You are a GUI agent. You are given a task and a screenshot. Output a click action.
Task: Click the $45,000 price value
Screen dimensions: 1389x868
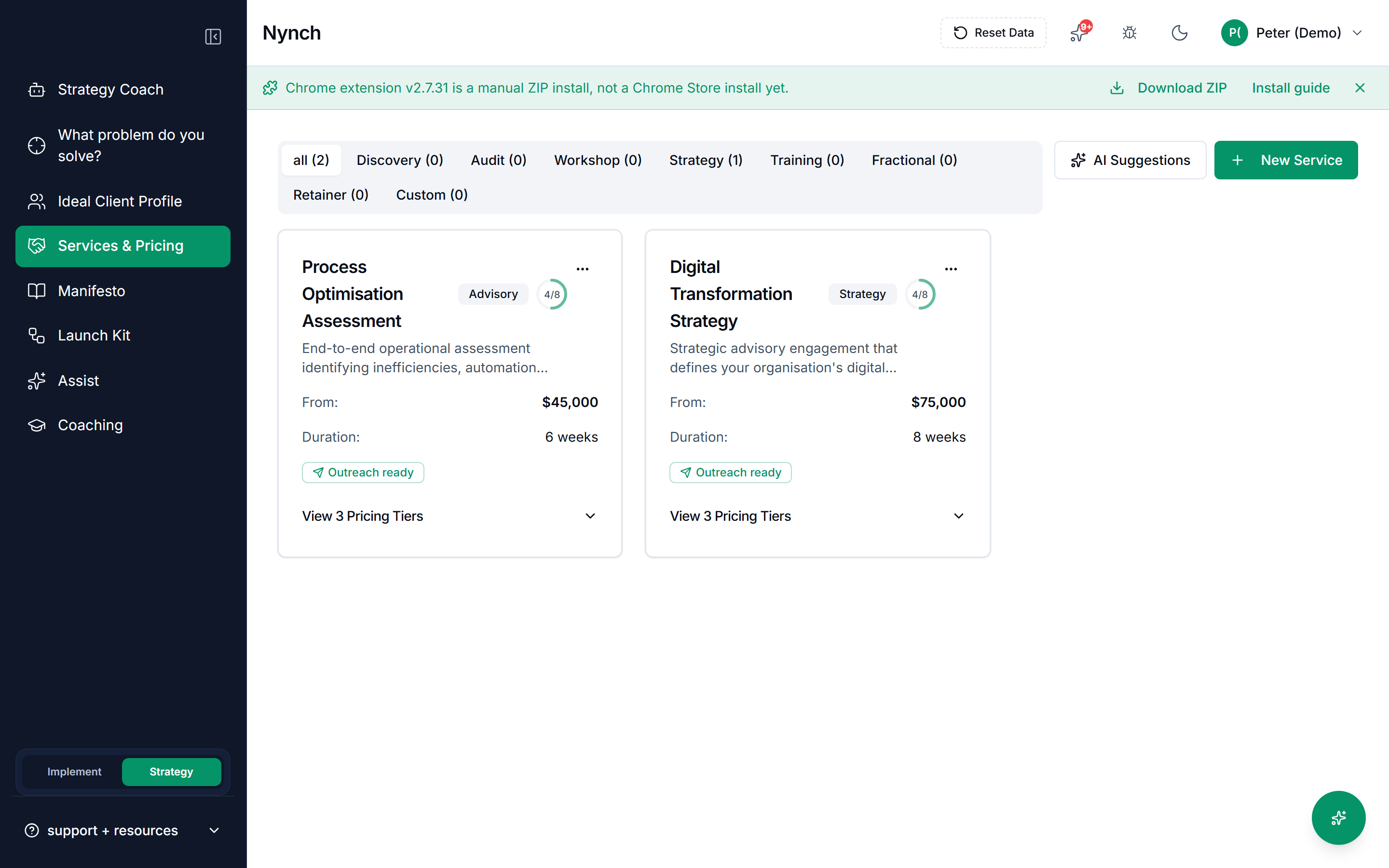click(x=570, y=403)
